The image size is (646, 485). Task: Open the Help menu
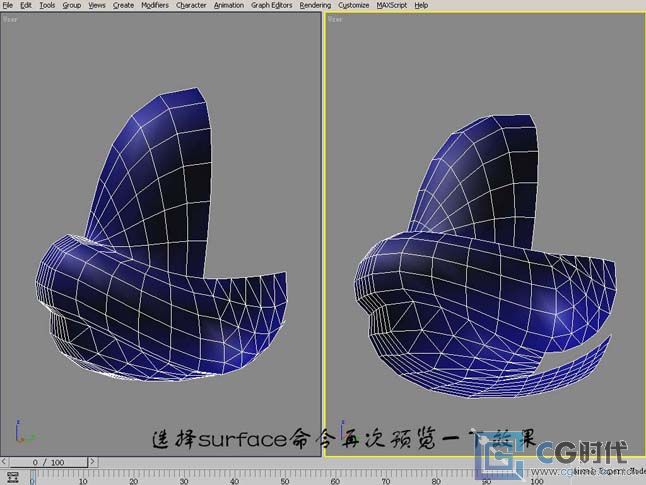(x=421, y=5)
